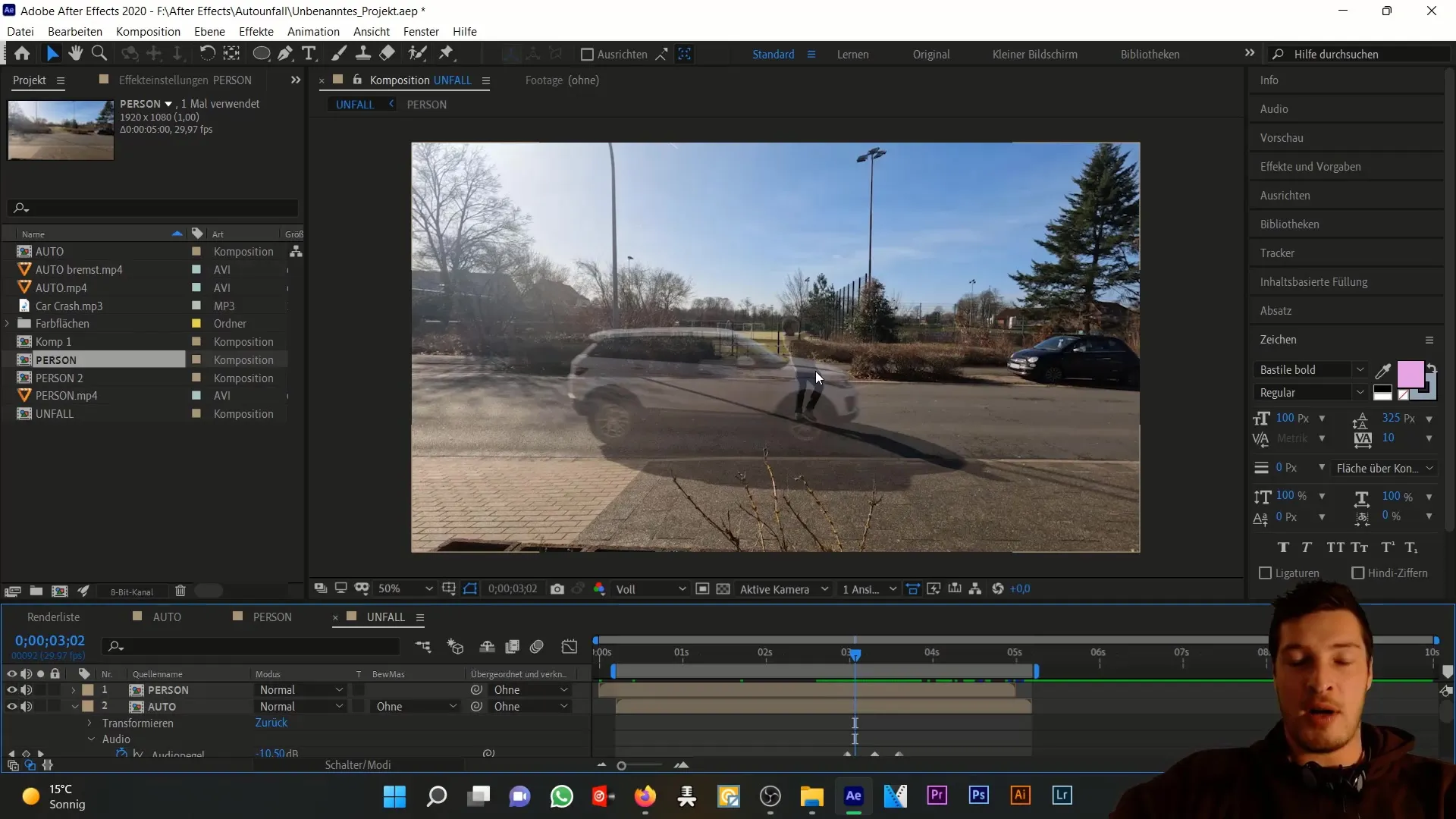Mute audio of the AUTO layer
Screen dimensions: 1456x819
click(27, 707)
